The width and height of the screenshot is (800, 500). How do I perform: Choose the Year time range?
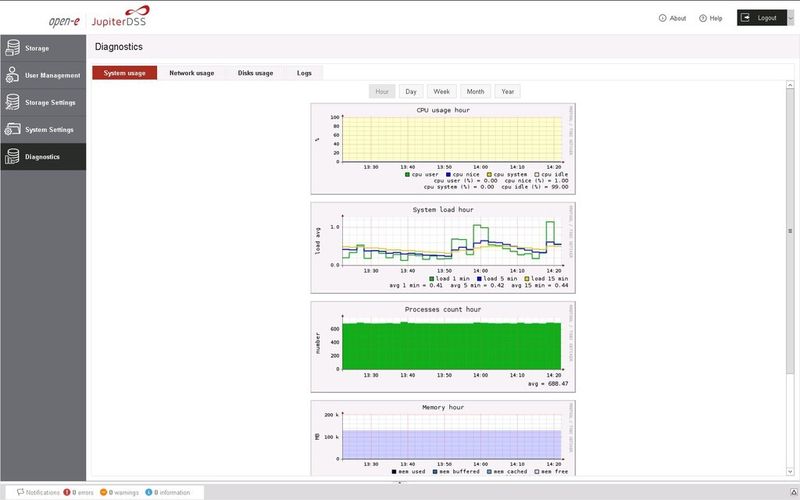point(507,91)
